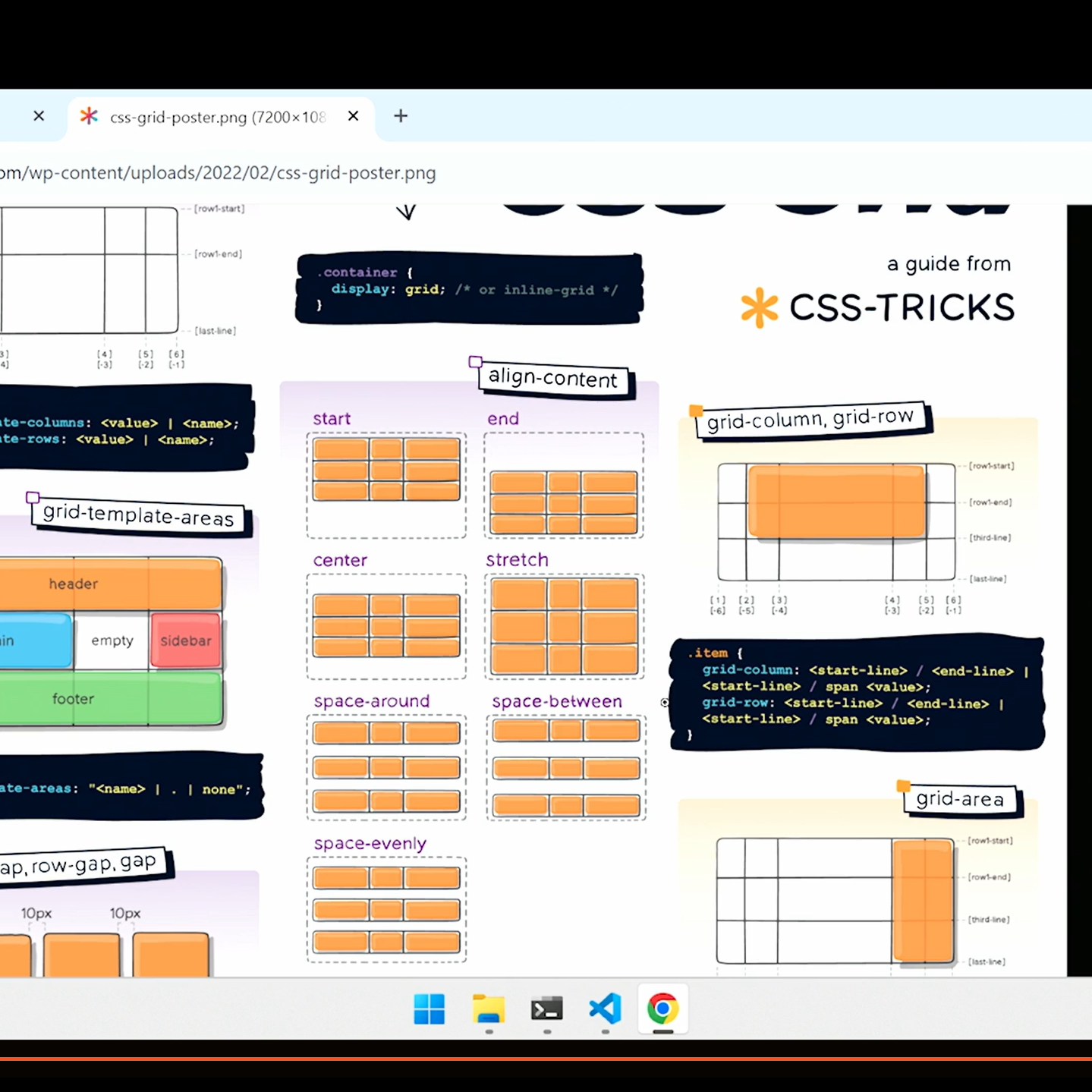Click the CSS-Tricks orange asterisk logo
1092x1092 pixels.
pos(760,308)
